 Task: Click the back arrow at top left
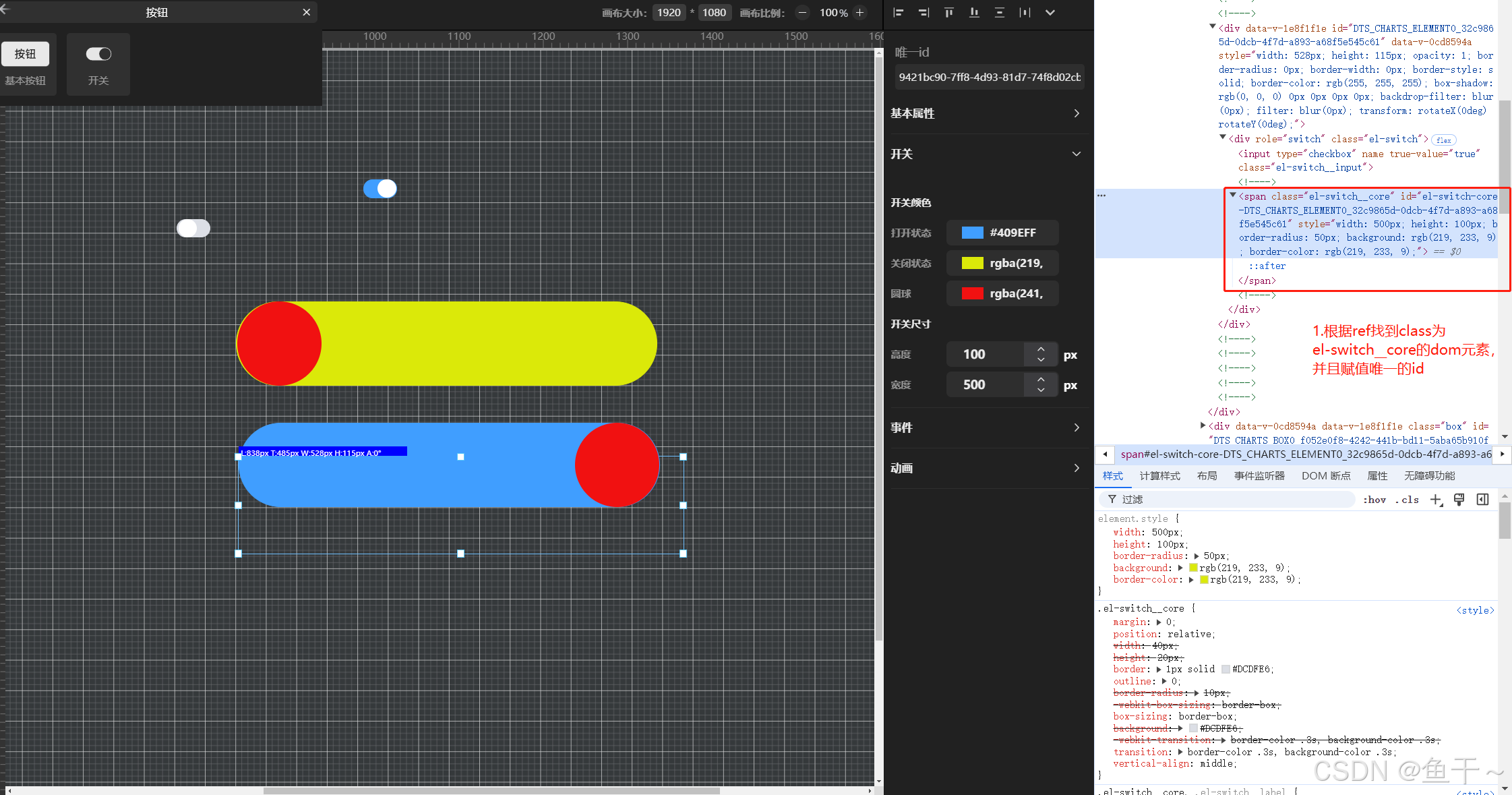click(x=5, y=8)
